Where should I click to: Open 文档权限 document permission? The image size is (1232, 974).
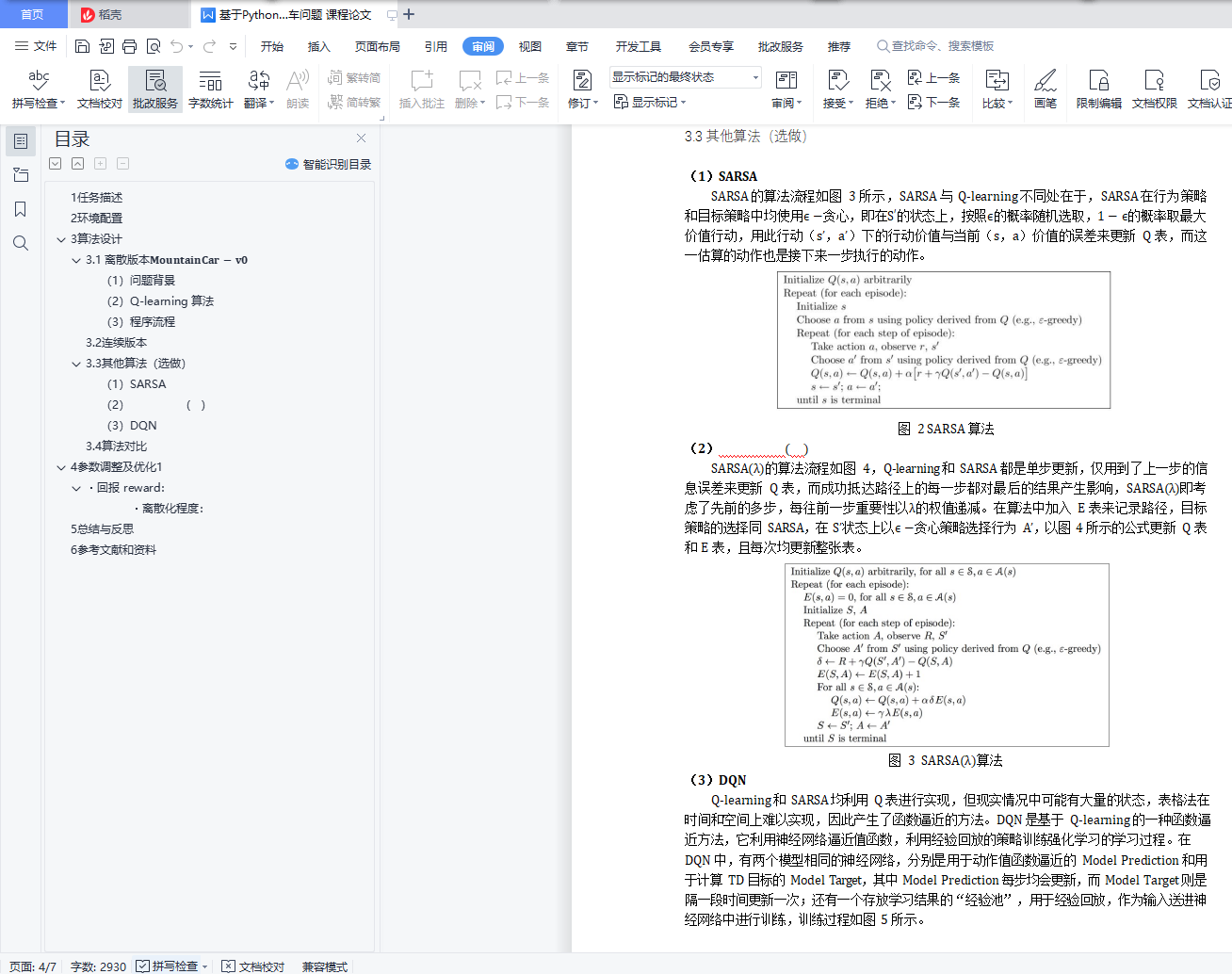[x=1155, y=89]
